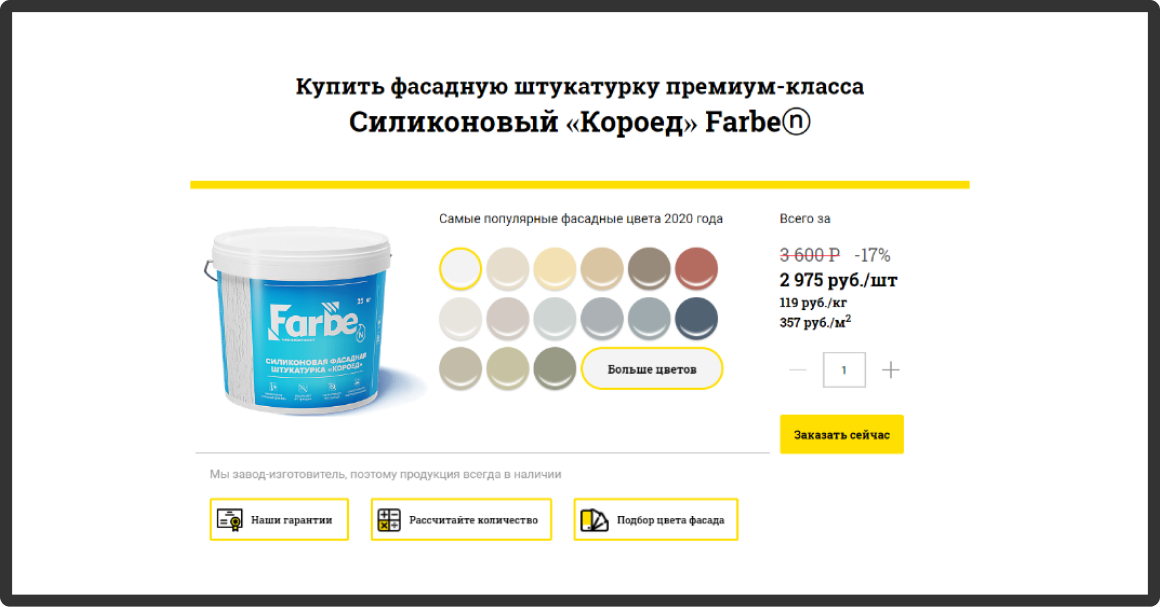Choose the terracotta red color swatch
The width and height of the screenshot is (1160, 607).
(696, 268)
